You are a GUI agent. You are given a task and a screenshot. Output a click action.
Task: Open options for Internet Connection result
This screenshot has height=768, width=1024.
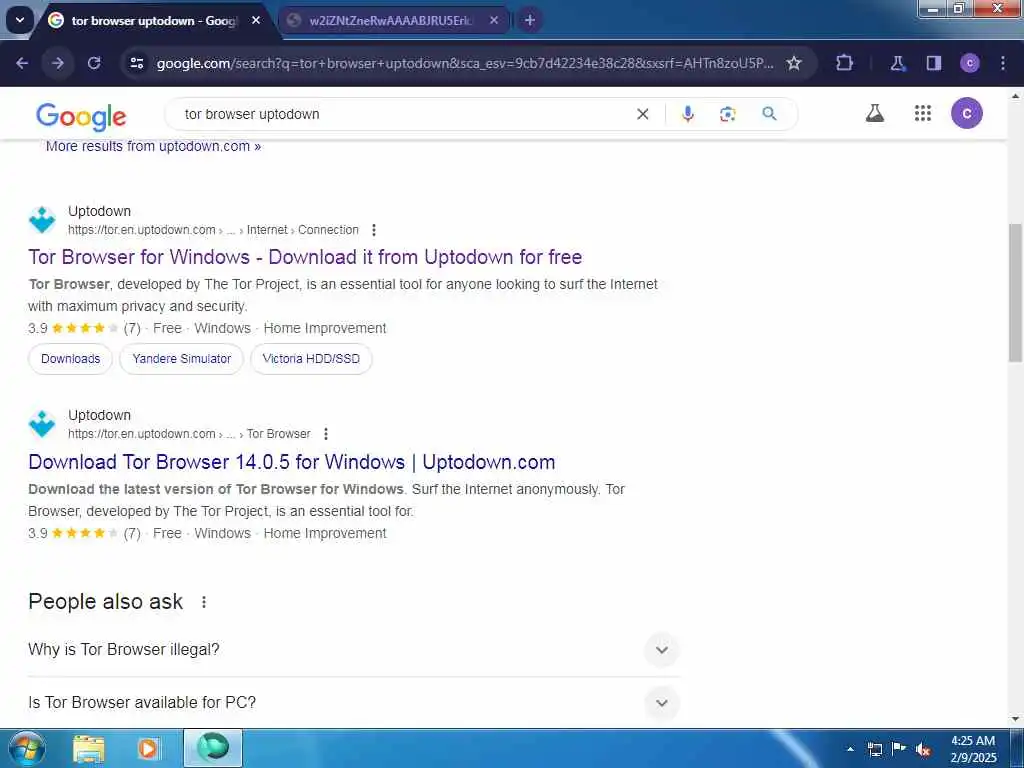(x=374, y=230)
